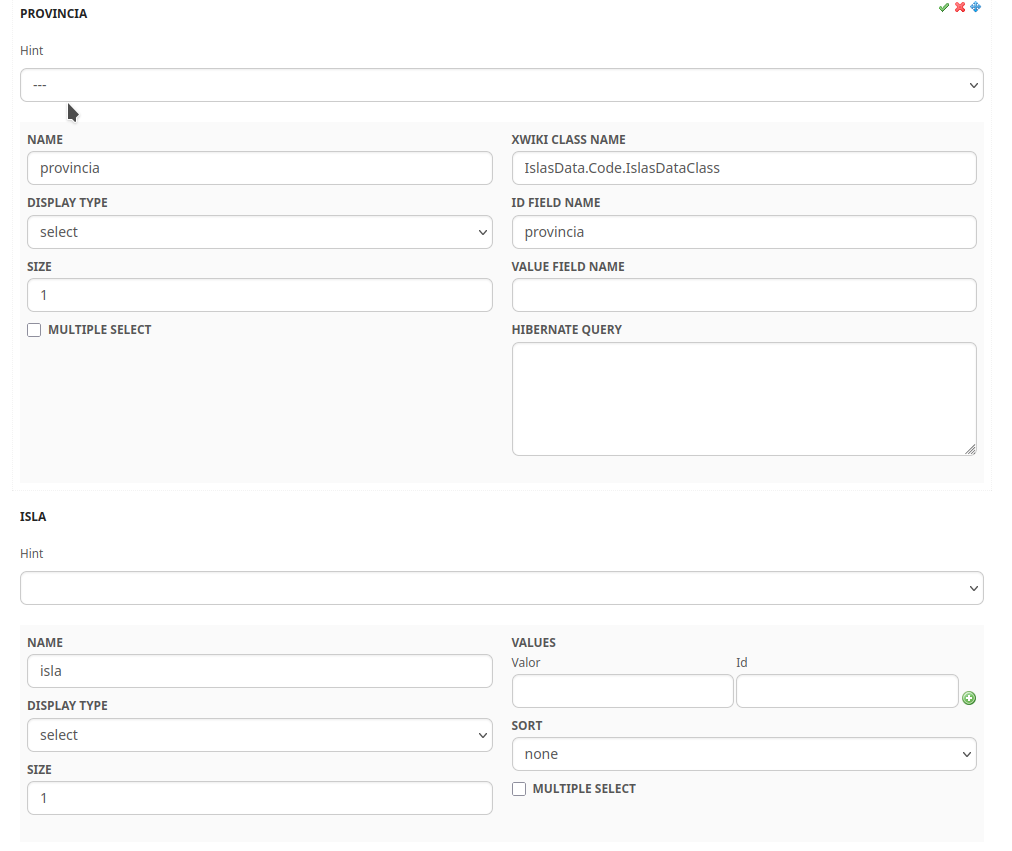Image resolution: width=1012 pixels, height=851 pixels.
Task: Click the Id input under Values
Action: 847,691
